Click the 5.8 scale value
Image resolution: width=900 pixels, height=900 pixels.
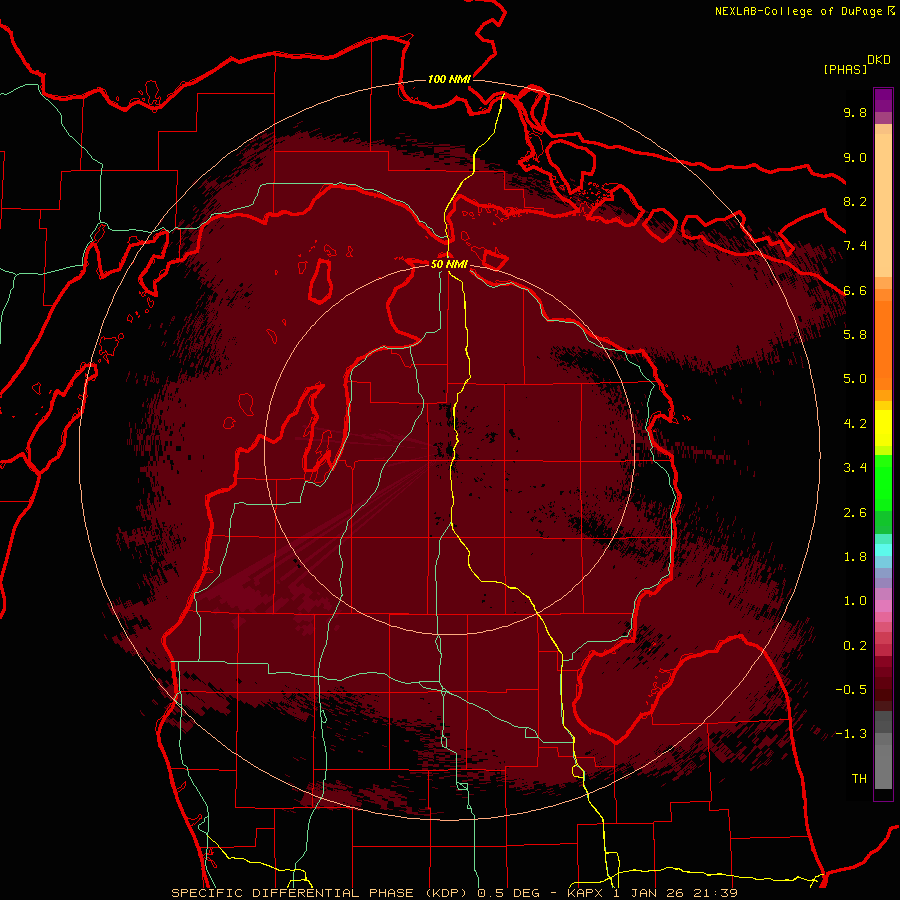click(855, 335)
